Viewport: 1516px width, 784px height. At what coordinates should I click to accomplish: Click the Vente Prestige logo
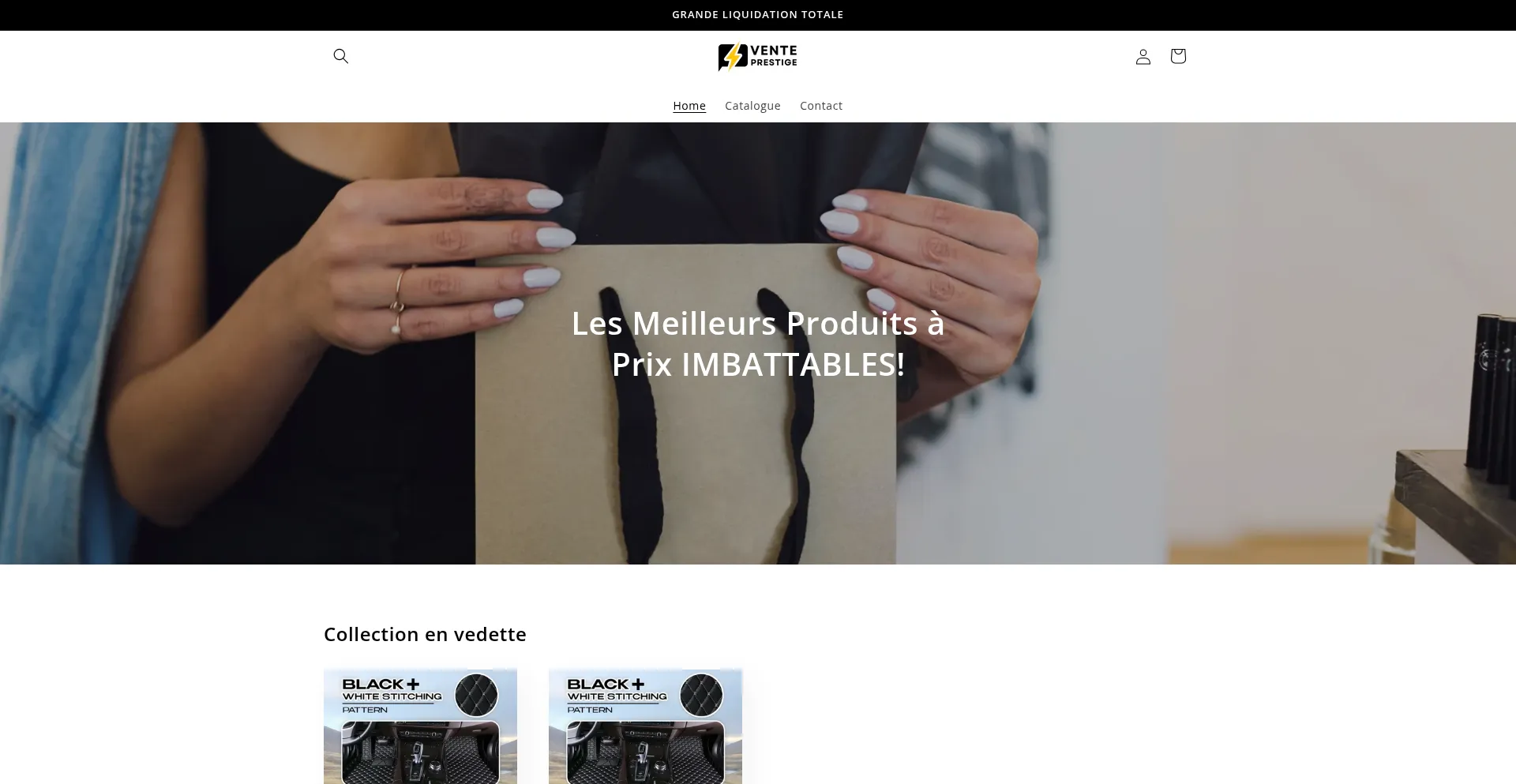coord(758,57)
